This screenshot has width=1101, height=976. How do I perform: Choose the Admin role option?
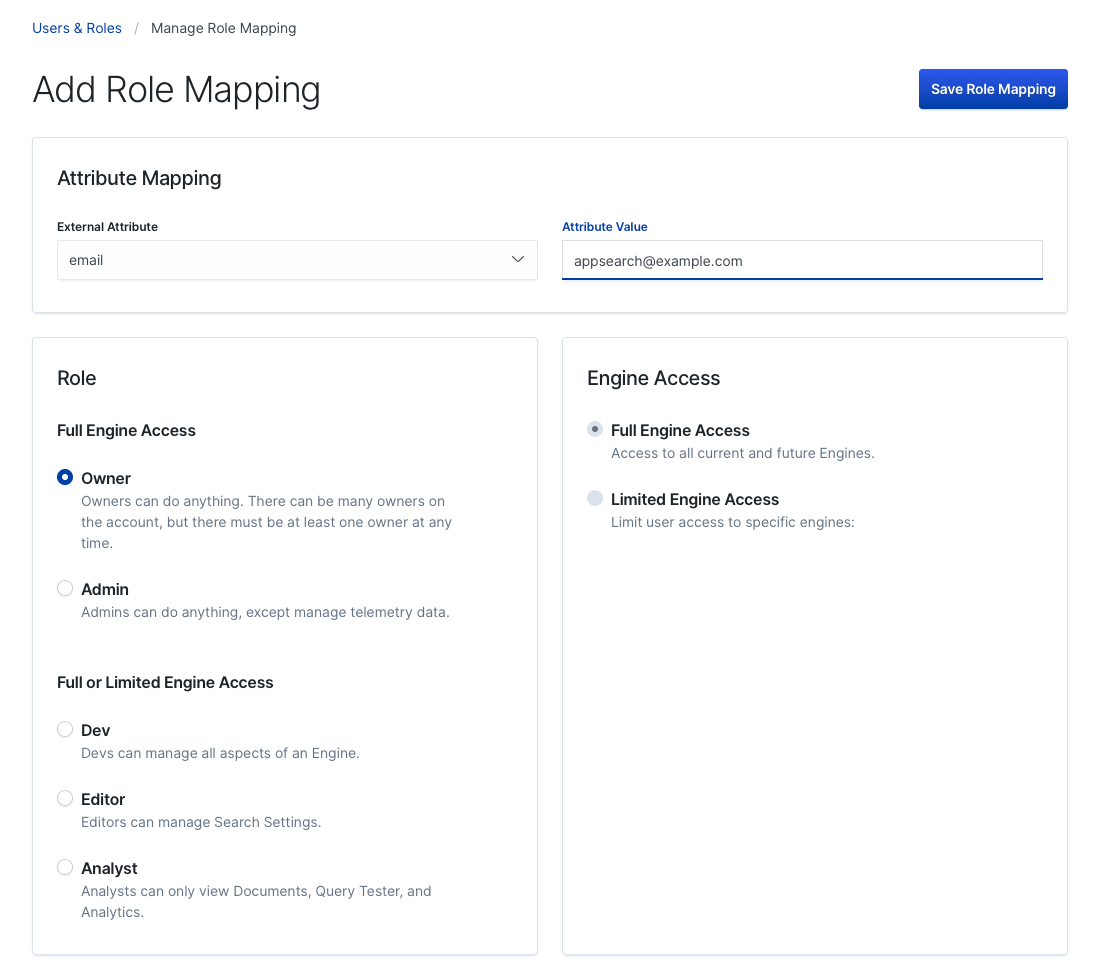(65, 588)
